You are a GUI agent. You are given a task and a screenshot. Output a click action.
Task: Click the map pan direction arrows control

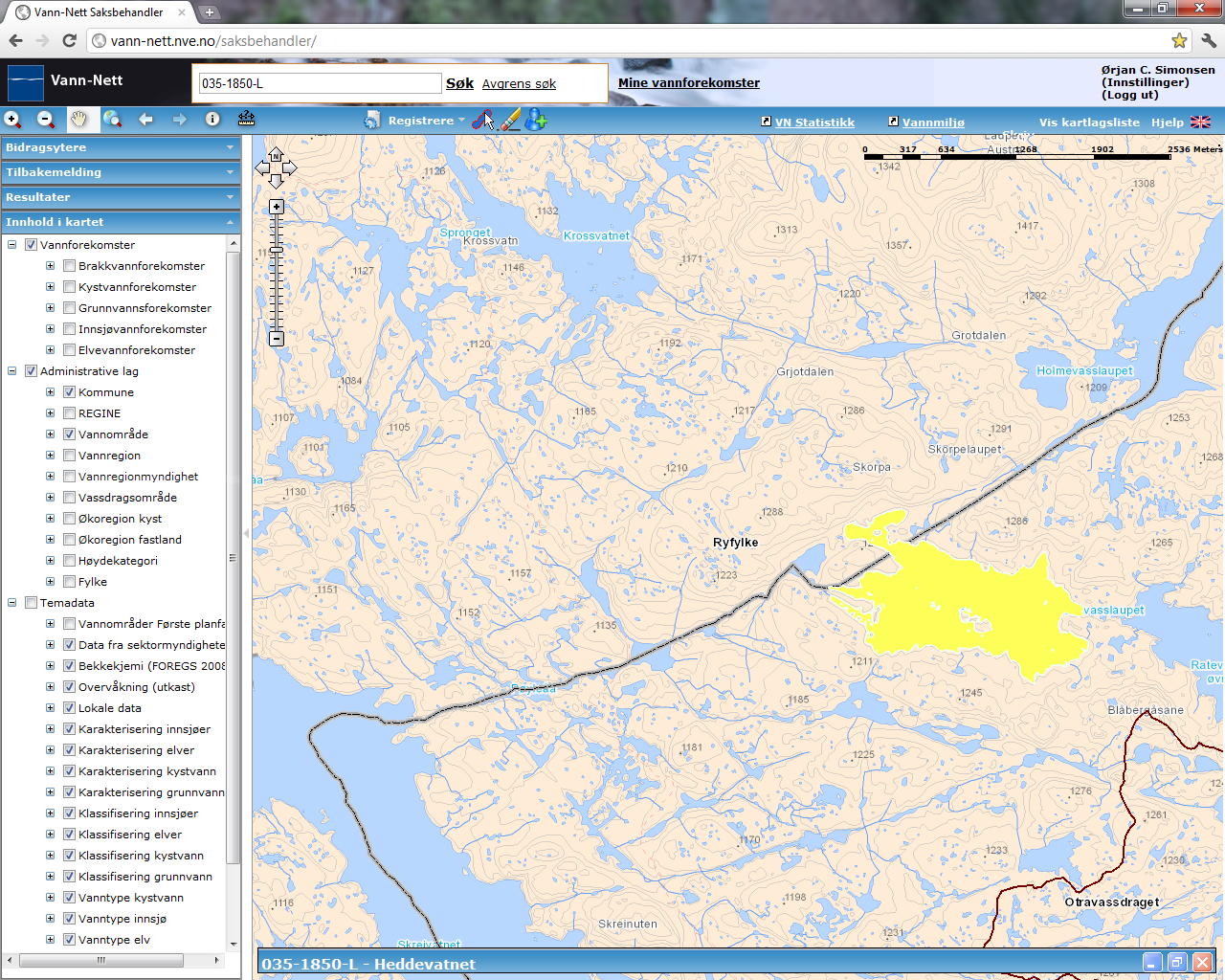(x=276, y=167)
